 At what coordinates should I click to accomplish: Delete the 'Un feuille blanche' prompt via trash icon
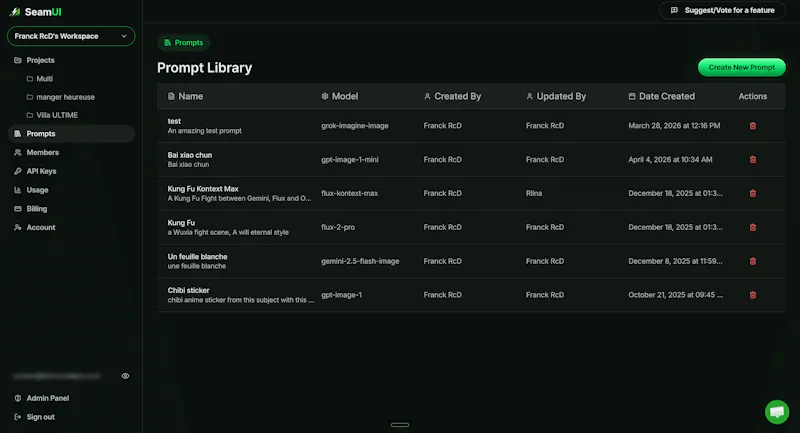tap(753, 261)
